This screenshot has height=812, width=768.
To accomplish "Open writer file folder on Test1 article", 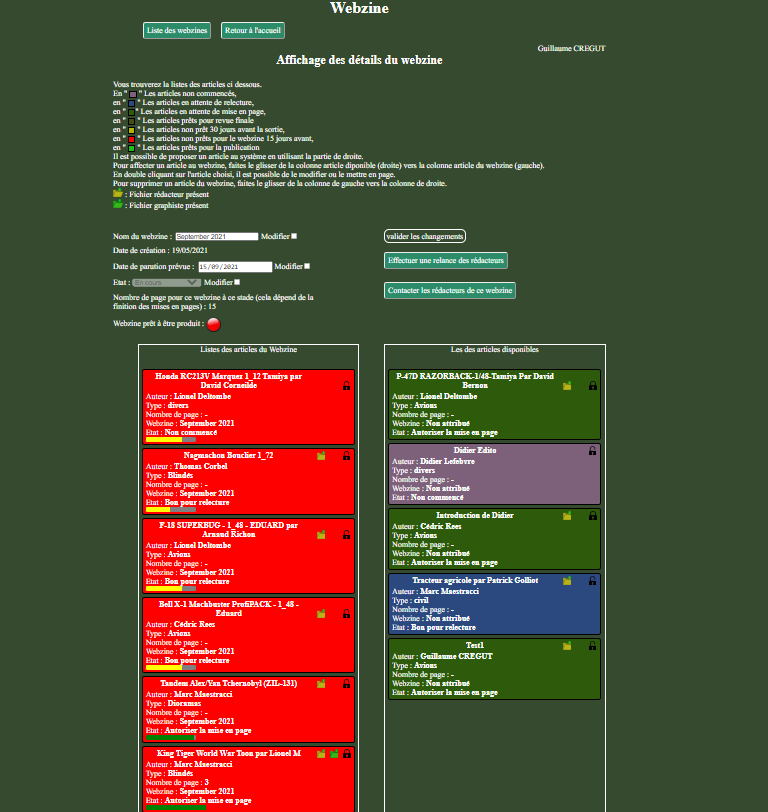I will coord(567,646).
